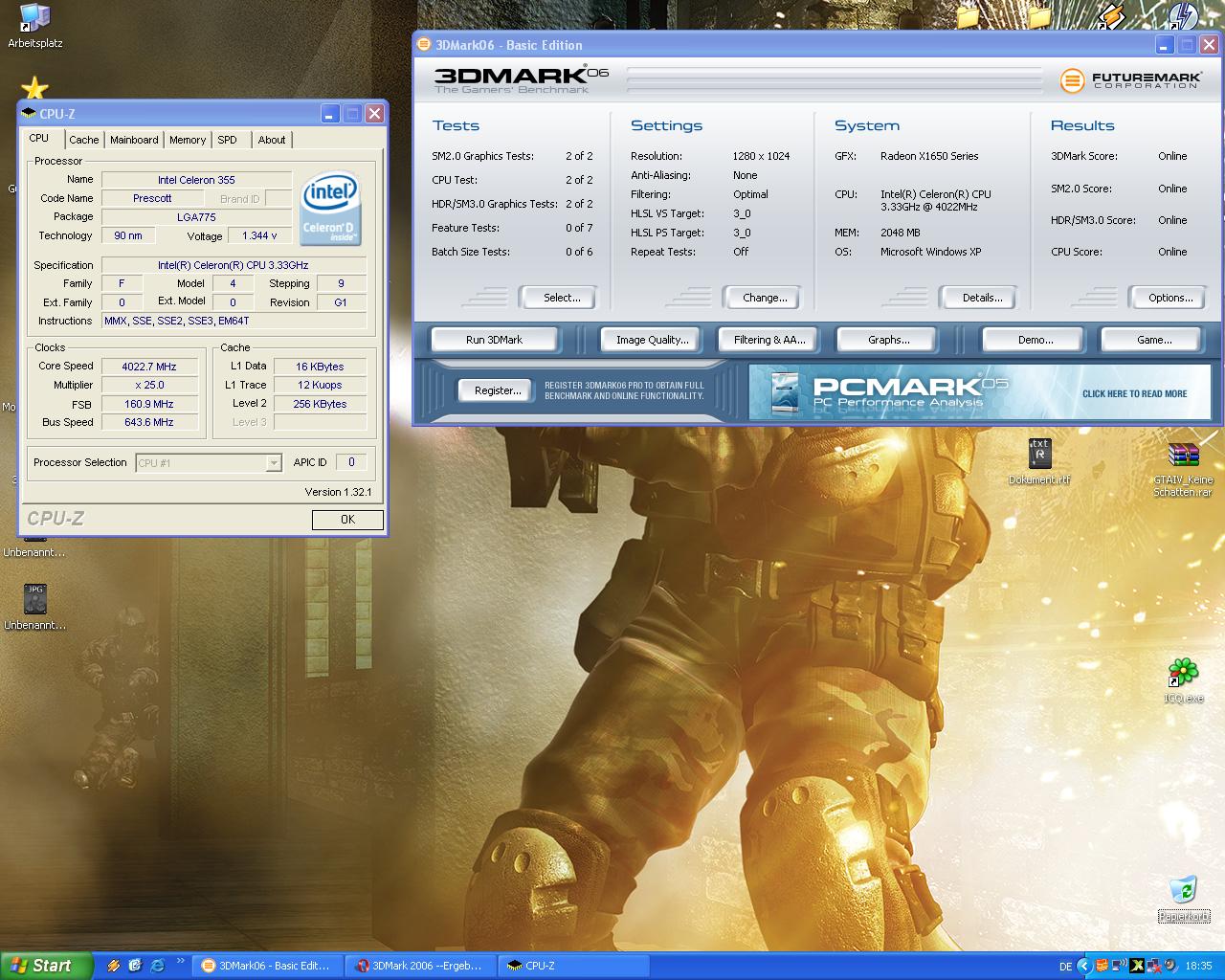Viewport: 1225px width, 980px height.
Task: Click the Winamp shortcut on the desktop
Action: (x=1110, y=17)
